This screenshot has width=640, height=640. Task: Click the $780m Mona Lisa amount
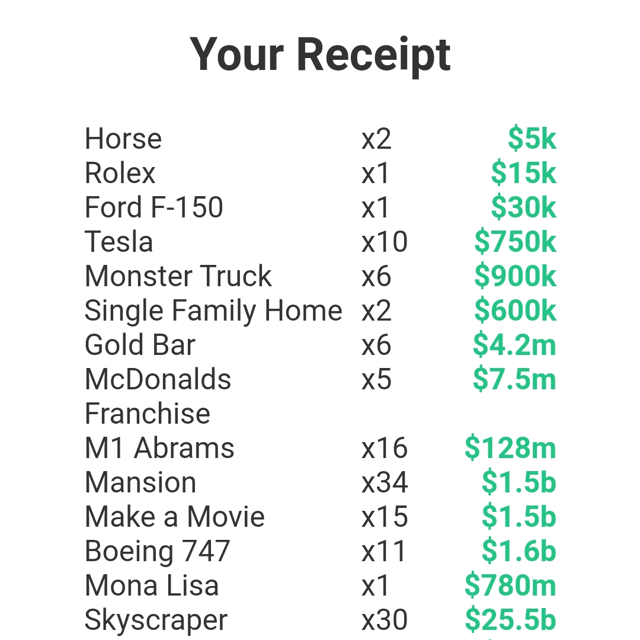(510, 585)
